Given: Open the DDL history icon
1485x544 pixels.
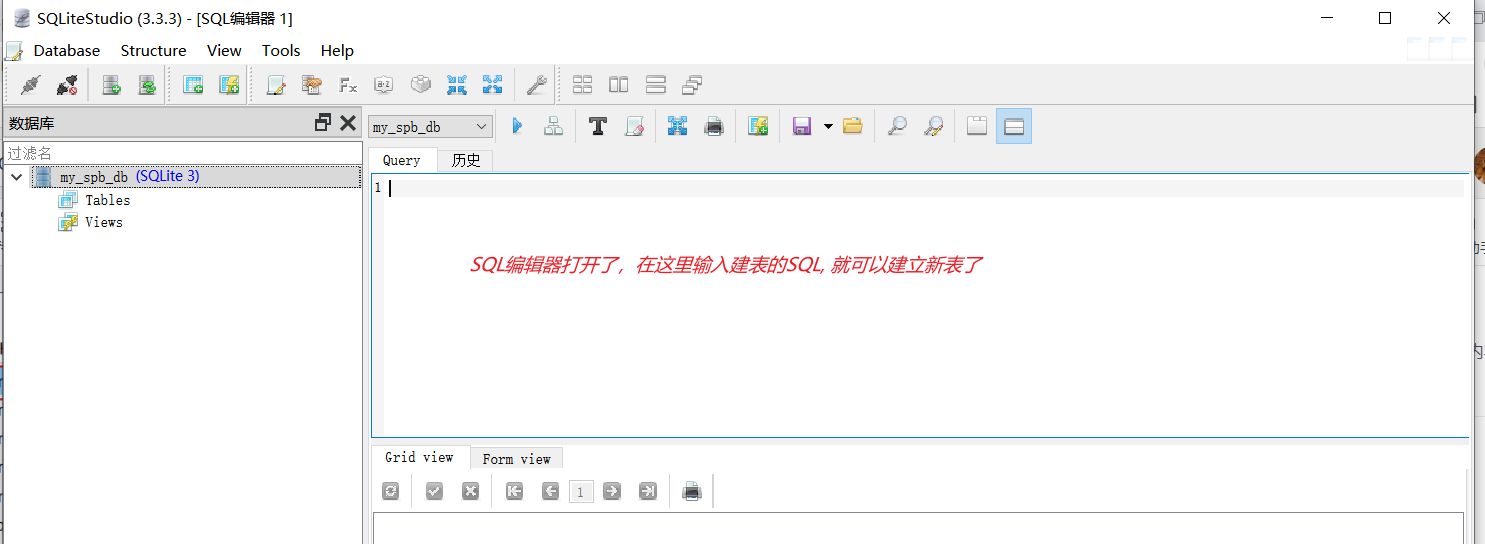Looking at the screenshot, I should 312,85.
